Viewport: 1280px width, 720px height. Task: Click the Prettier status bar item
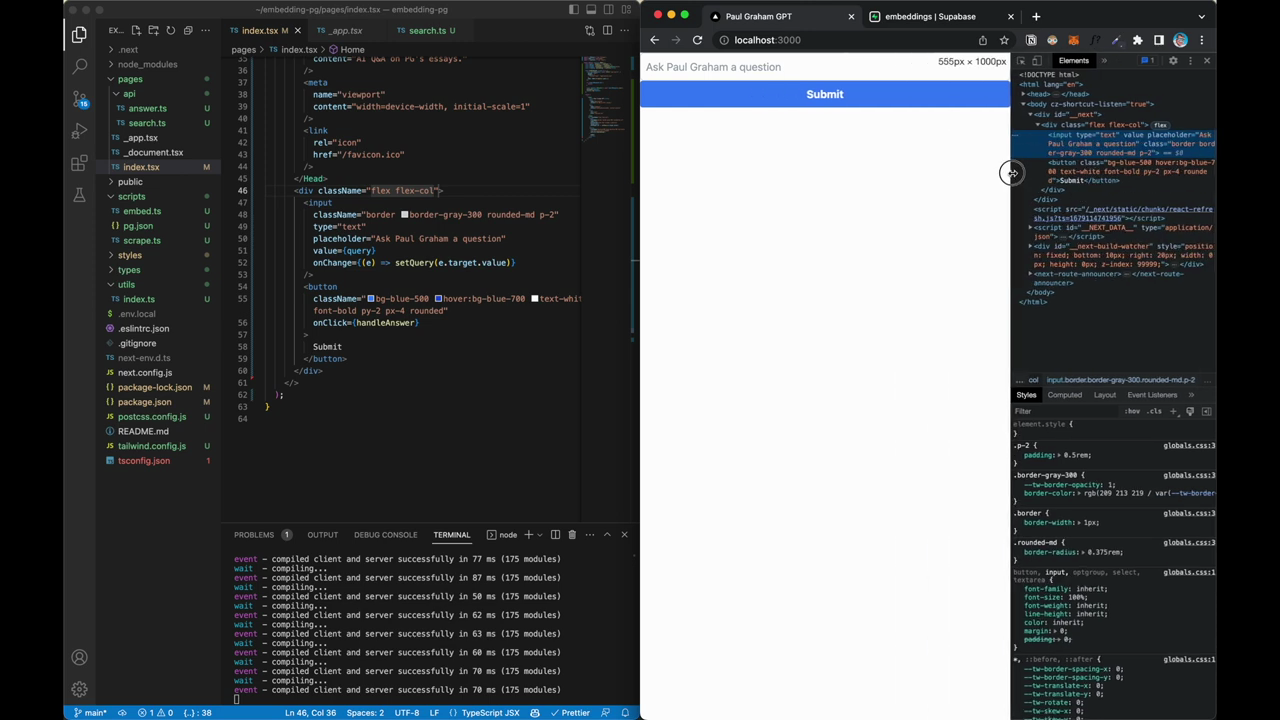pyautogui.click(x=570, y=713)
